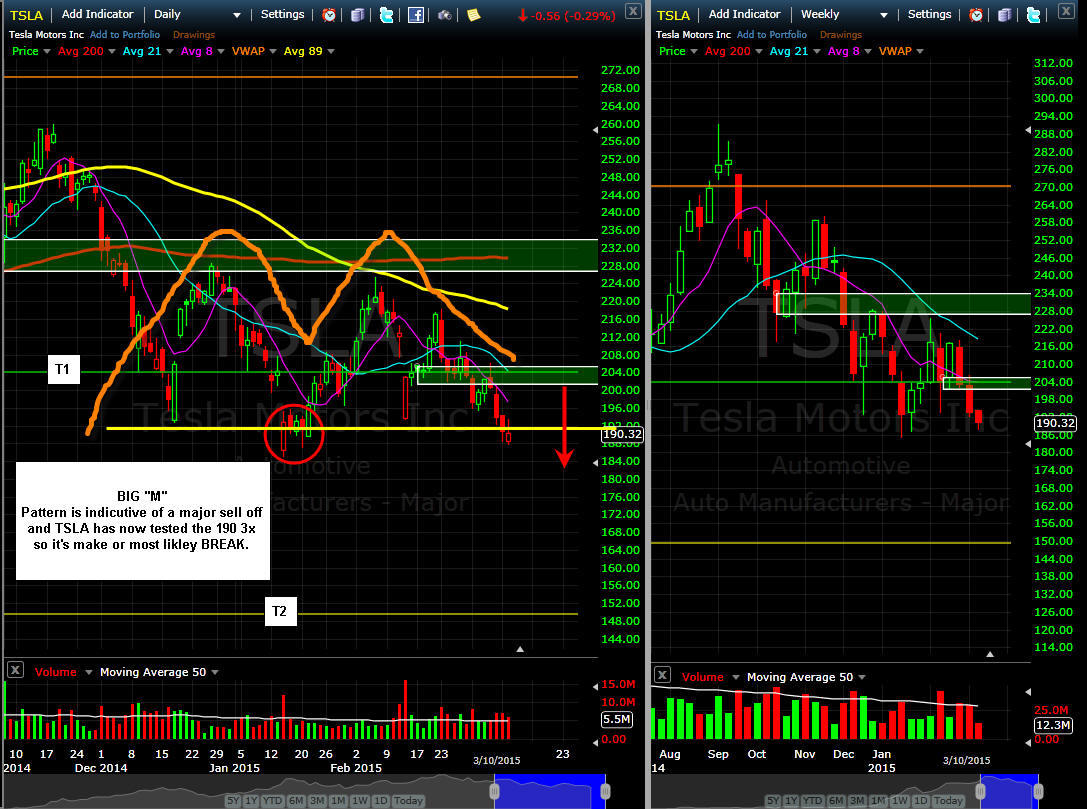Open Settings in the Weekly chart

[x=929, y=15]
